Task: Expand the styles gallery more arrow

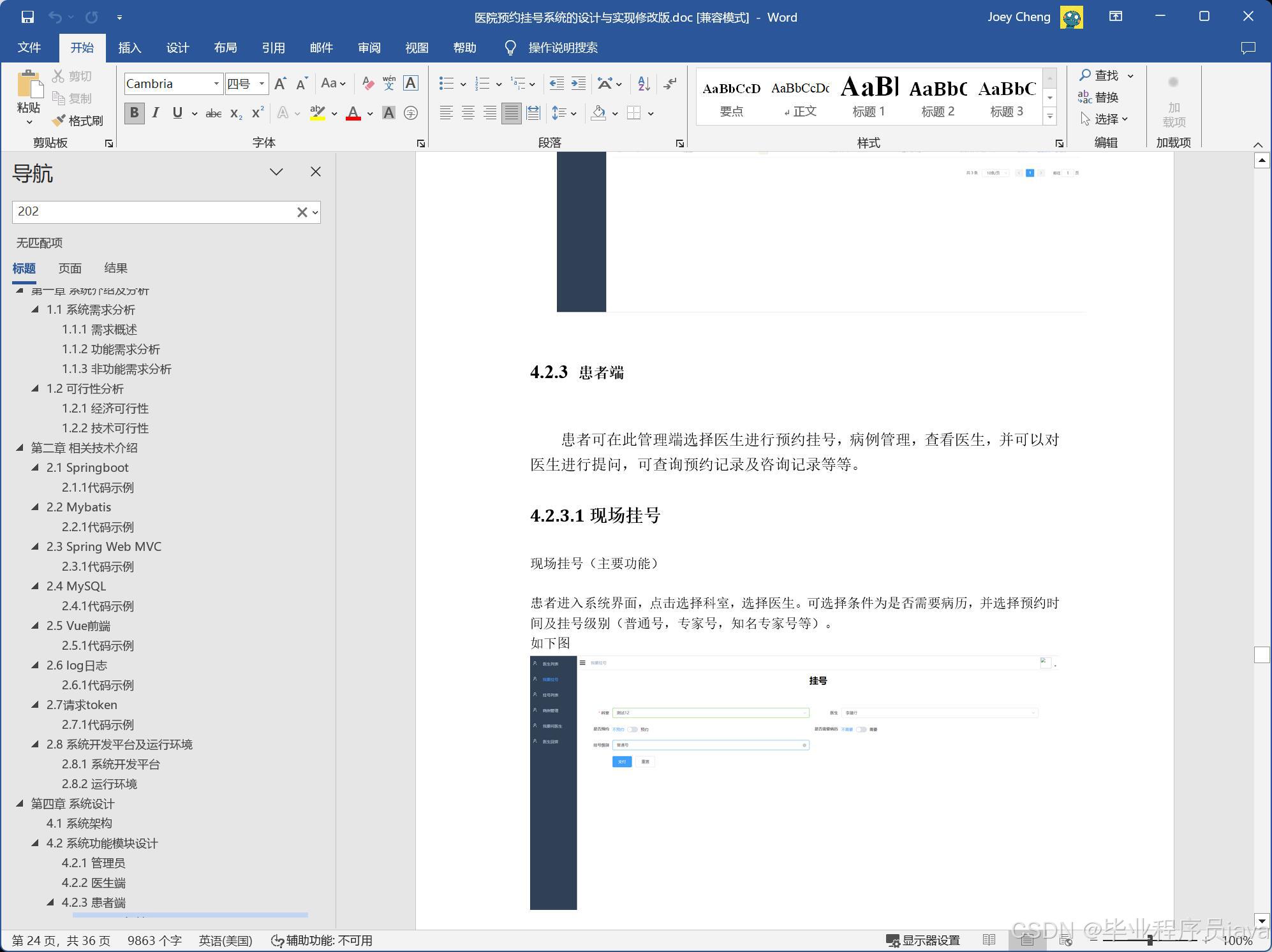Action: pos(1050,116)
